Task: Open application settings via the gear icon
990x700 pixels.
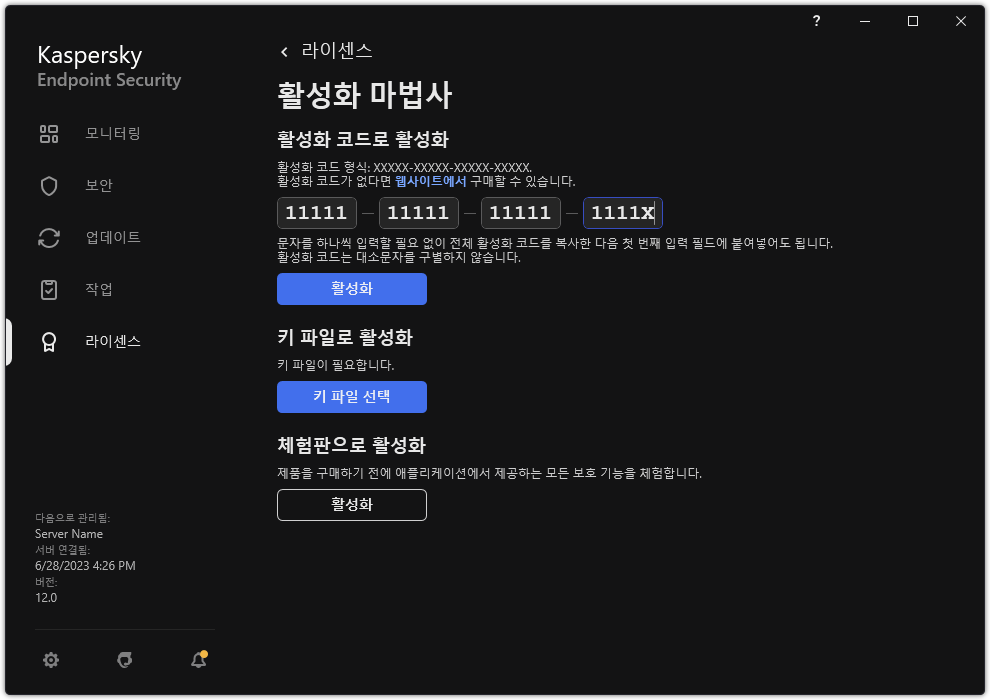Action: 50,660
